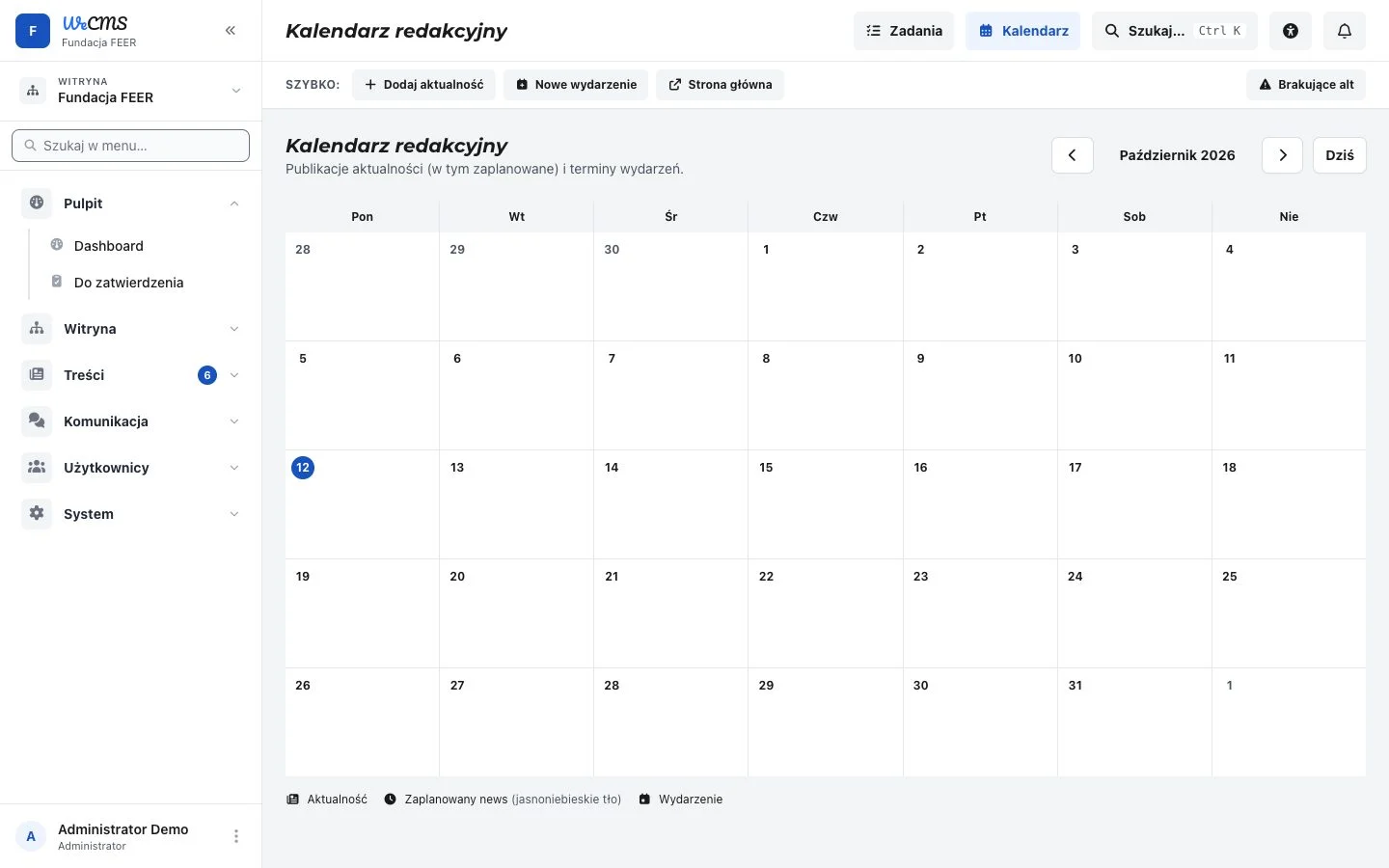Click the blue F logo badge
This screenshot has width=1389, height=868.
(x=33, y=31)
